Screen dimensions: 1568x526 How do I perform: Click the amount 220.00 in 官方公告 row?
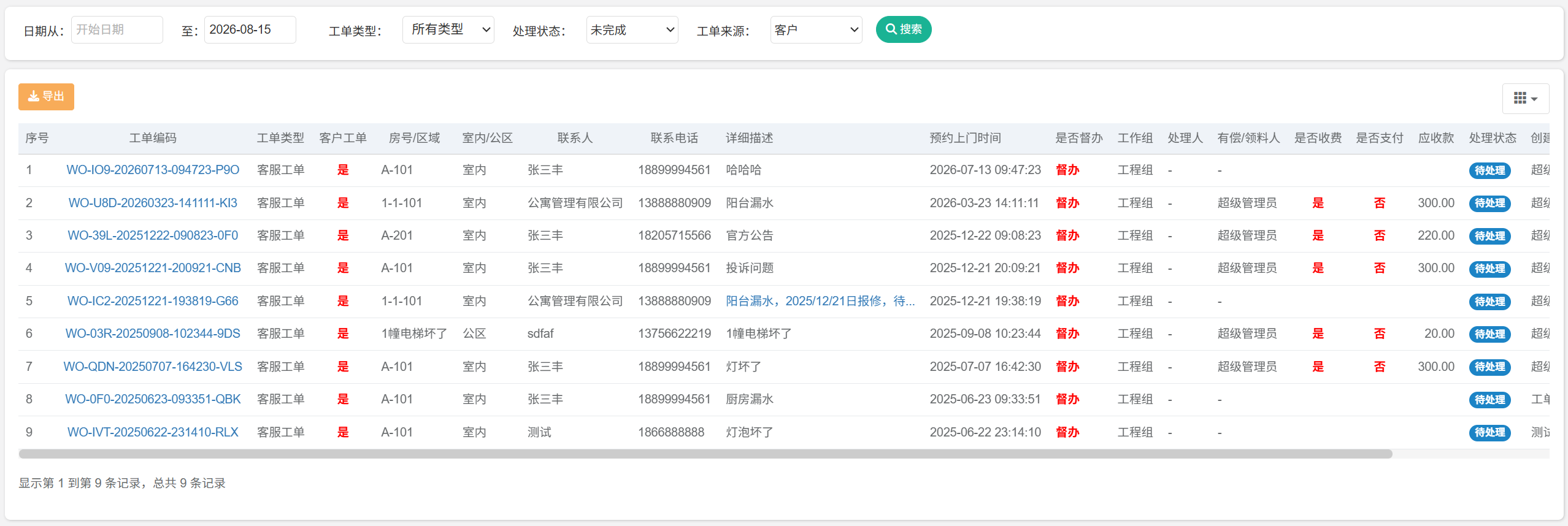[x=1436, y=235]
